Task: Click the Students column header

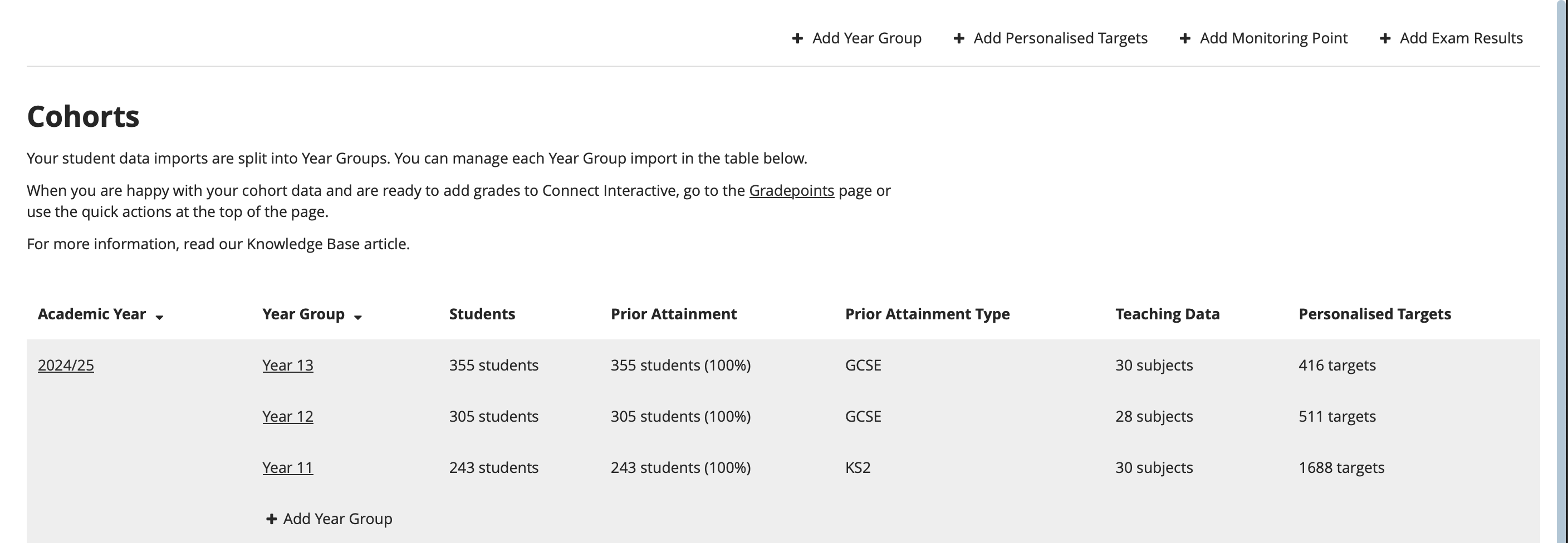Action: 482,314
